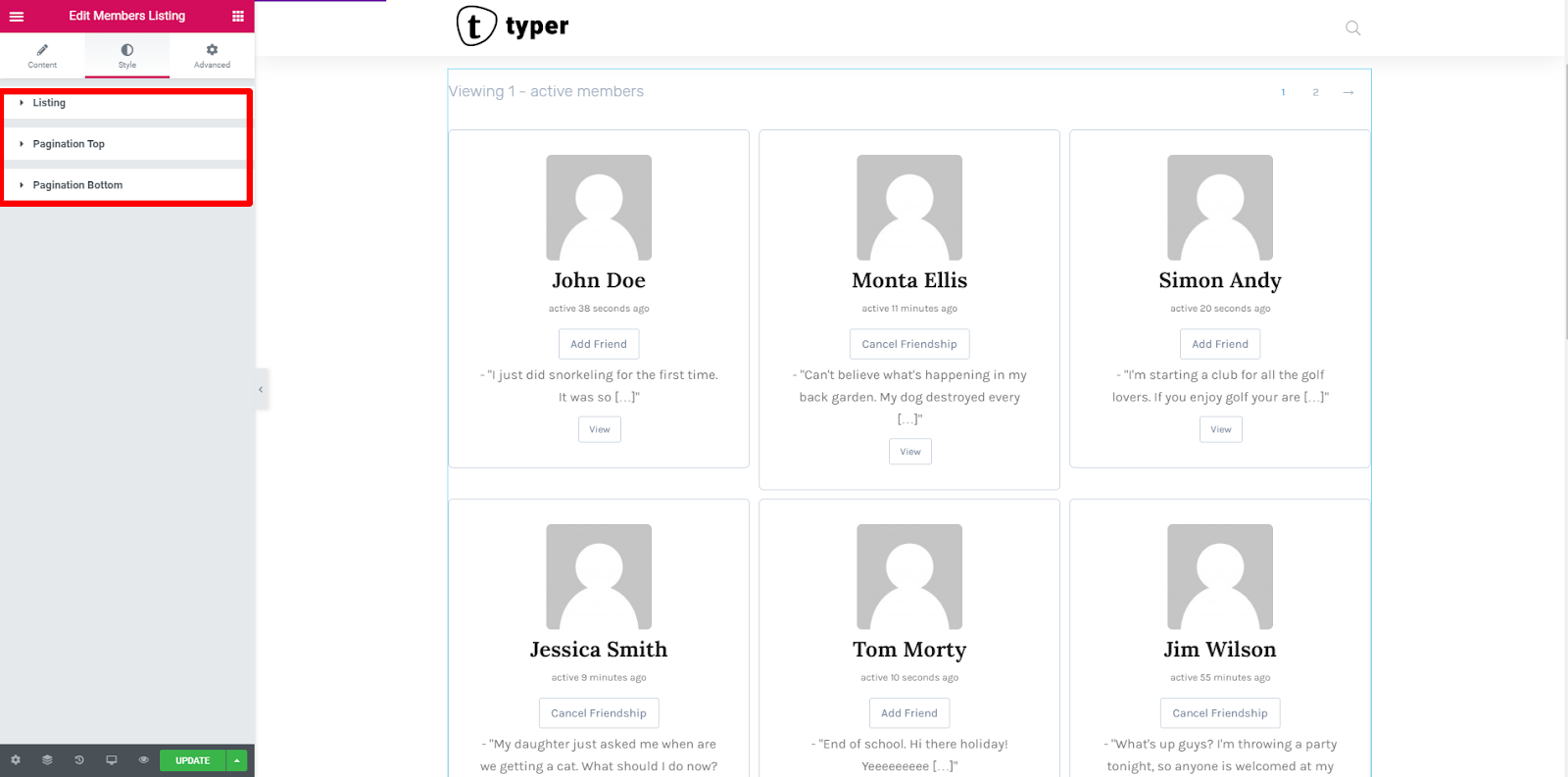
Task: Switch Responsive Mode with the monitor icon
Action: click(112, 760)
